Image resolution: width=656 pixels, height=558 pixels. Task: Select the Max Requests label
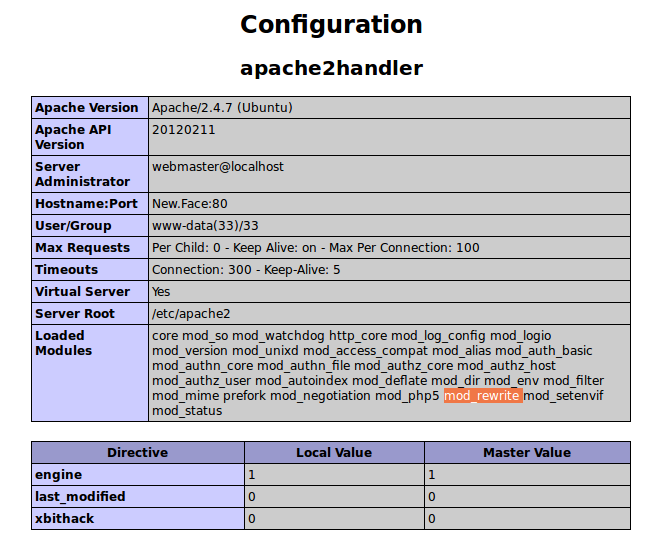(x=82, y=248)
